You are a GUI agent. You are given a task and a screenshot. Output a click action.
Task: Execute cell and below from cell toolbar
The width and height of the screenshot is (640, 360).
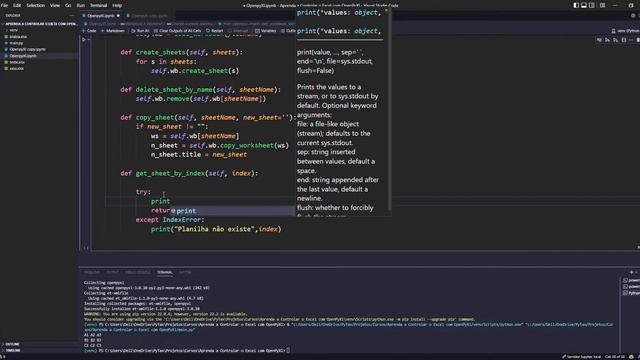(x=615, y=40)
